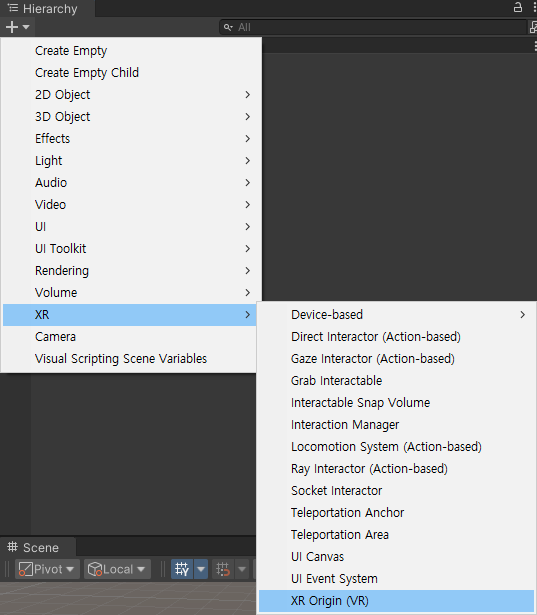Create a Grab Interactable

click(x=397, y=380)
